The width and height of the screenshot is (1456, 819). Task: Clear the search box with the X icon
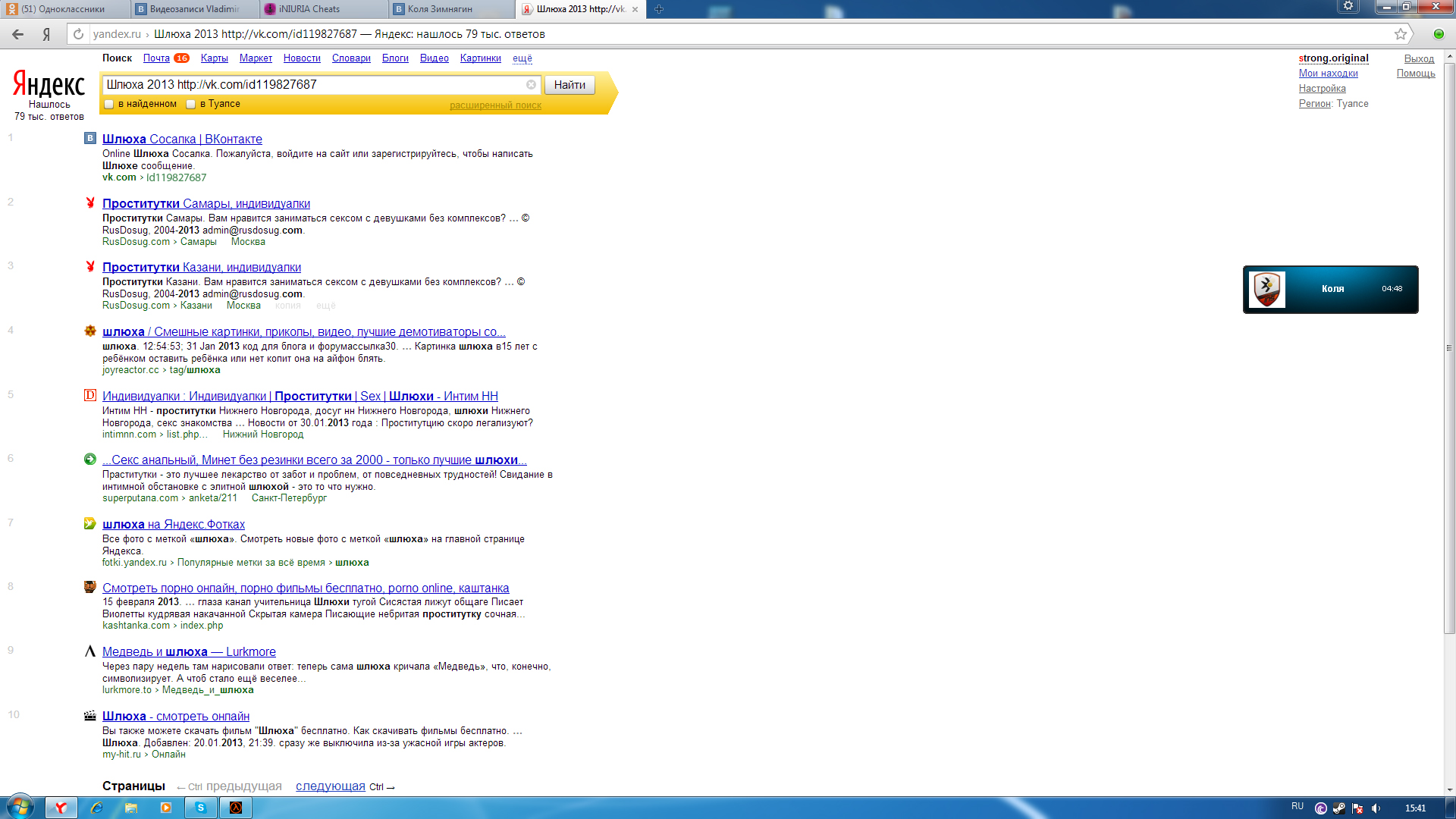pos(531,85)
